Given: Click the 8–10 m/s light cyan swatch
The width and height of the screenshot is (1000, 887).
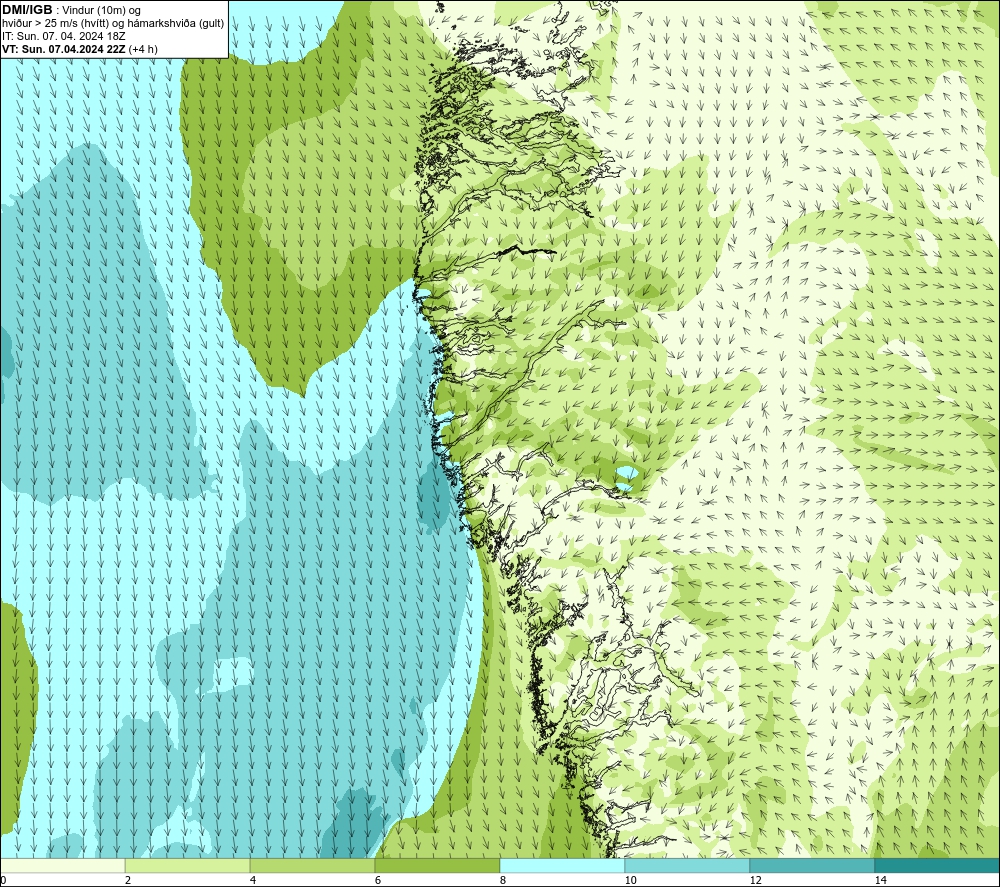Looking at the screenshot, I should (x=562, y=865).
